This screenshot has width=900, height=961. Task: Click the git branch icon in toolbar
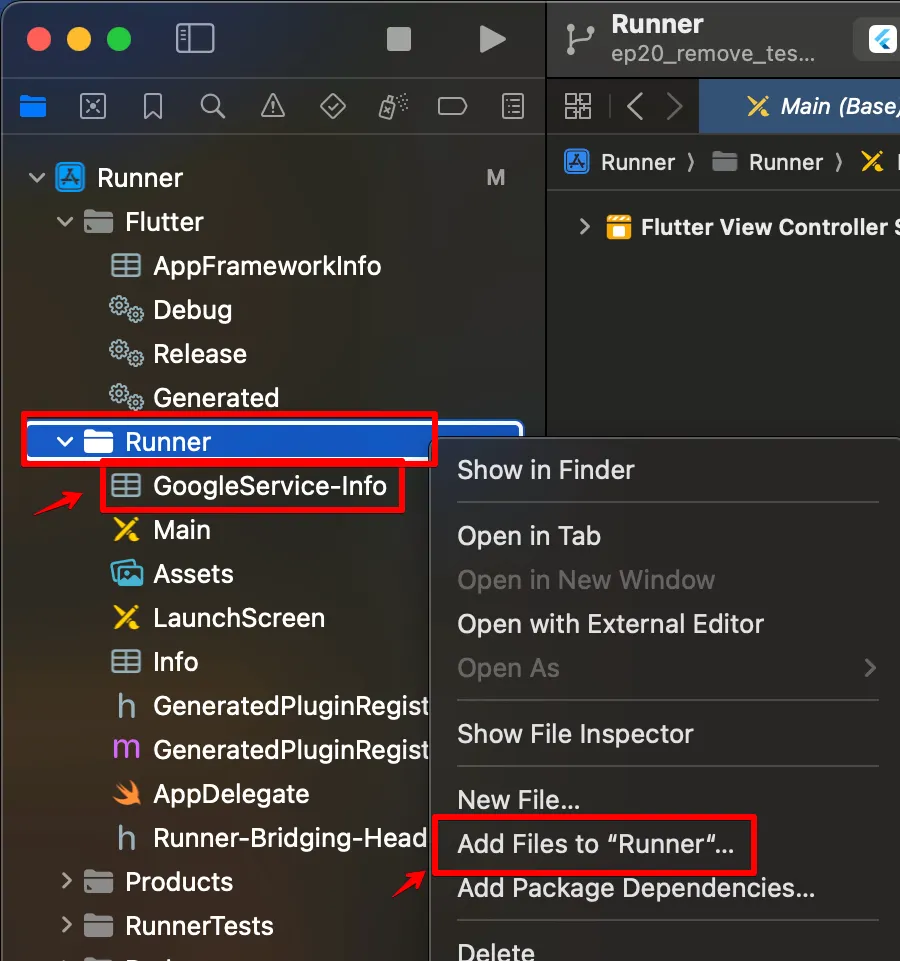pos(579,40)
